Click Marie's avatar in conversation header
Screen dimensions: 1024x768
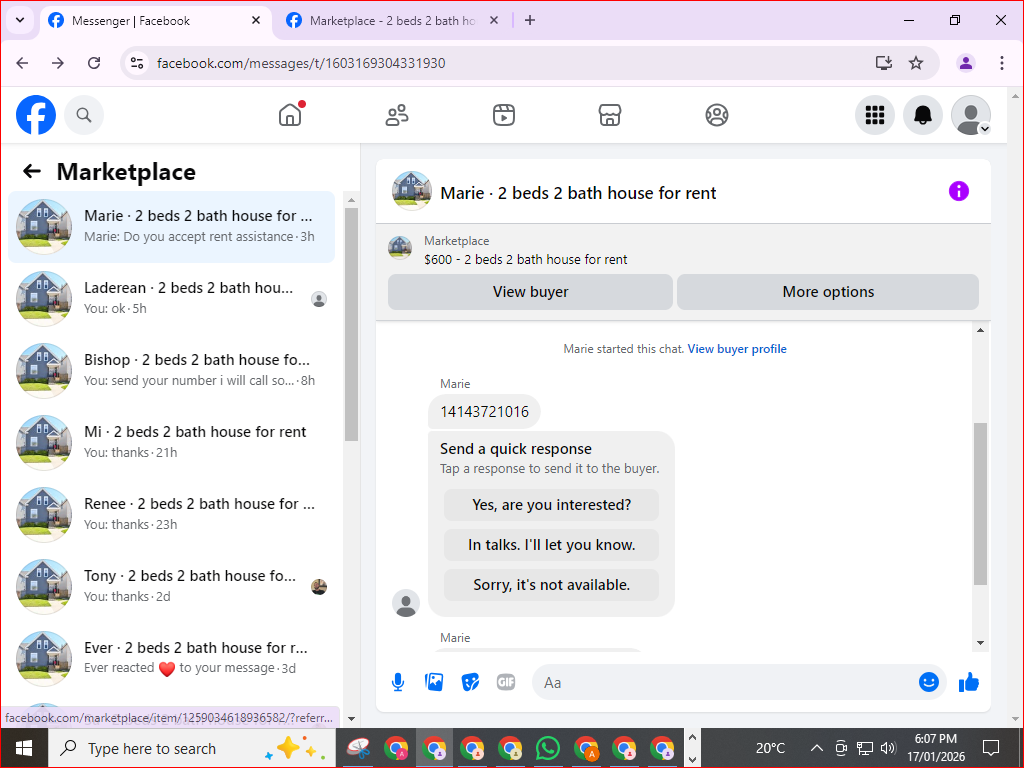pyautogui.click(x=411, y=191)
